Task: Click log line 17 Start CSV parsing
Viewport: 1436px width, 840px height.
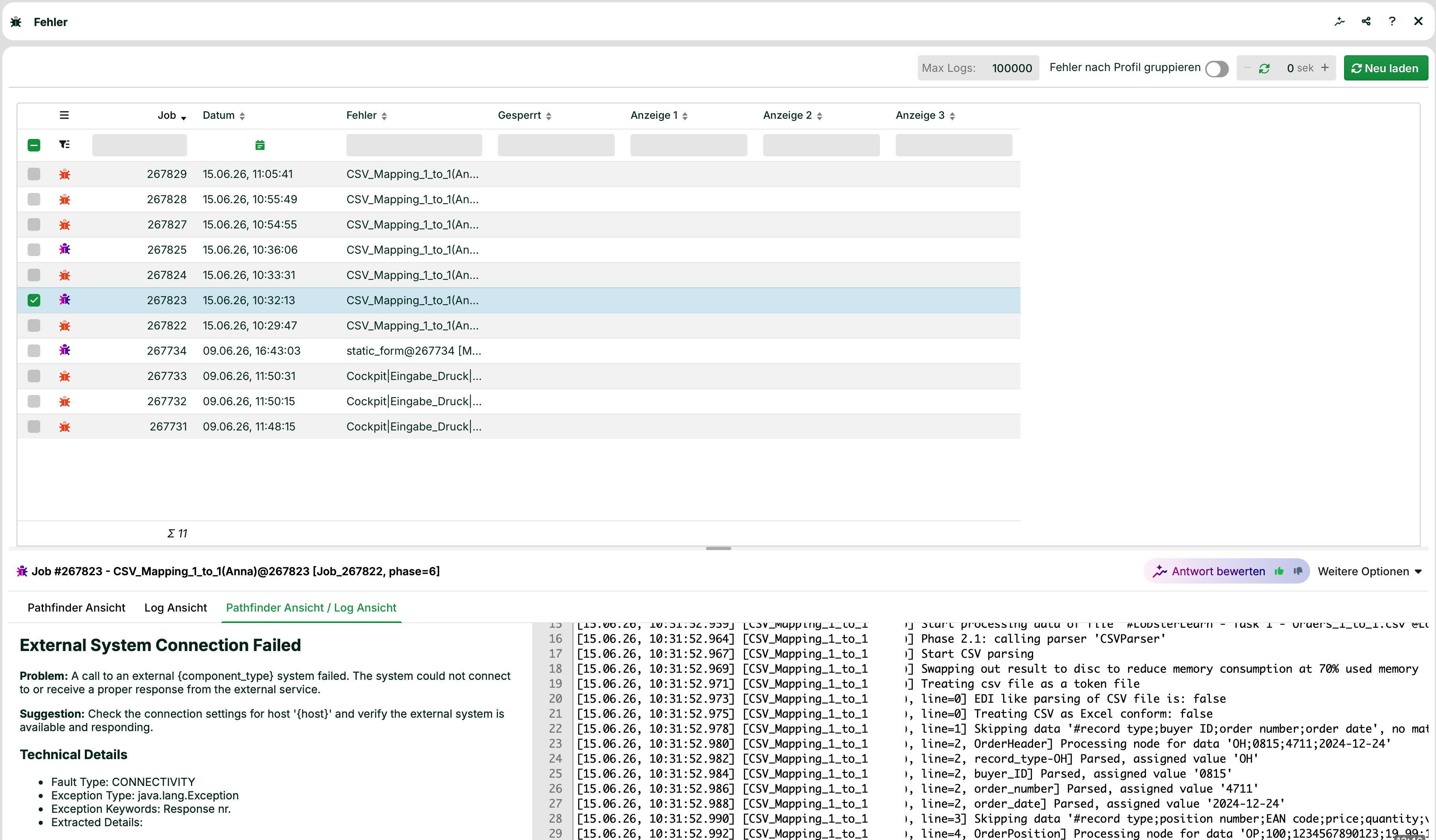Action: [x=977, y=654]
